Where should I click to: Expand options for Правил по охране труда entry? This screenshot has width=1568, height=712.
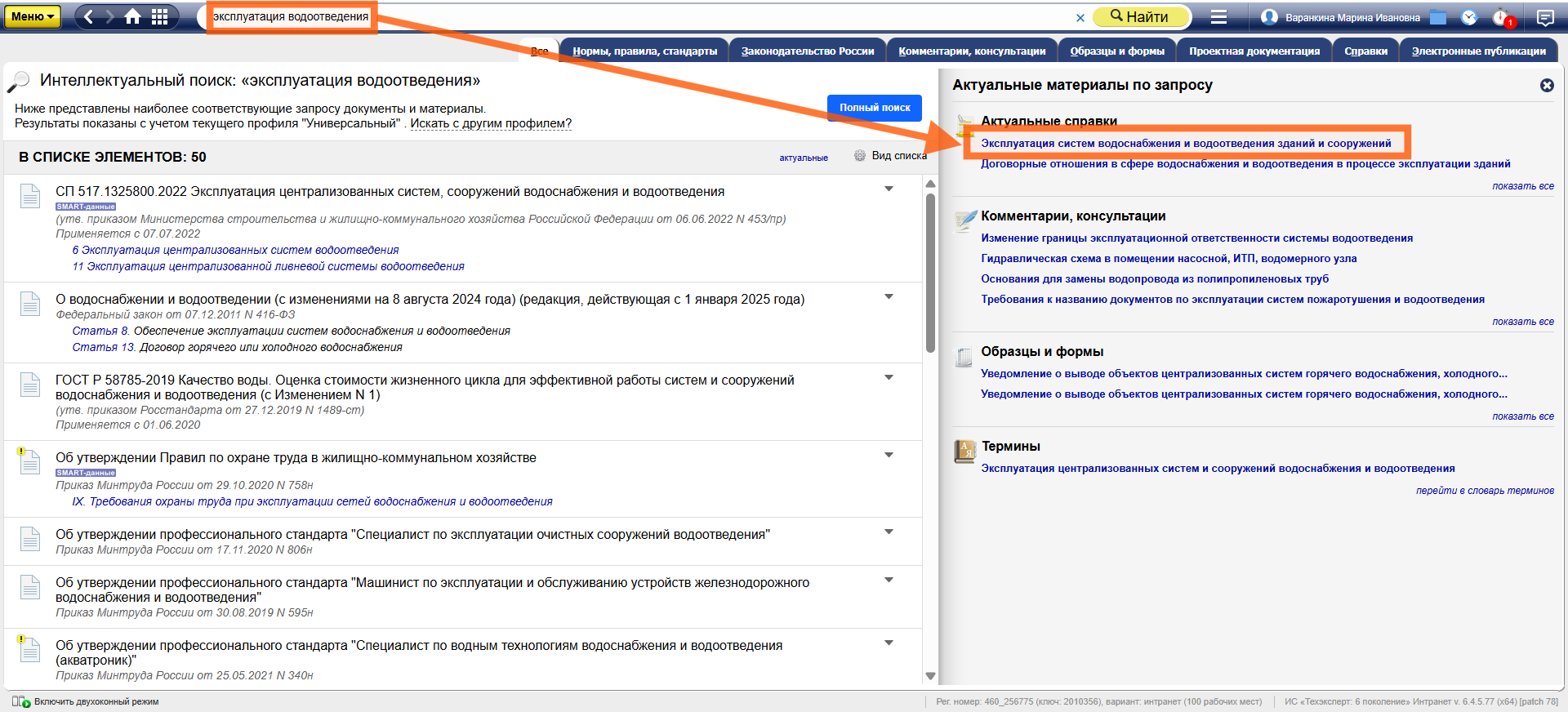click(889, 456)
